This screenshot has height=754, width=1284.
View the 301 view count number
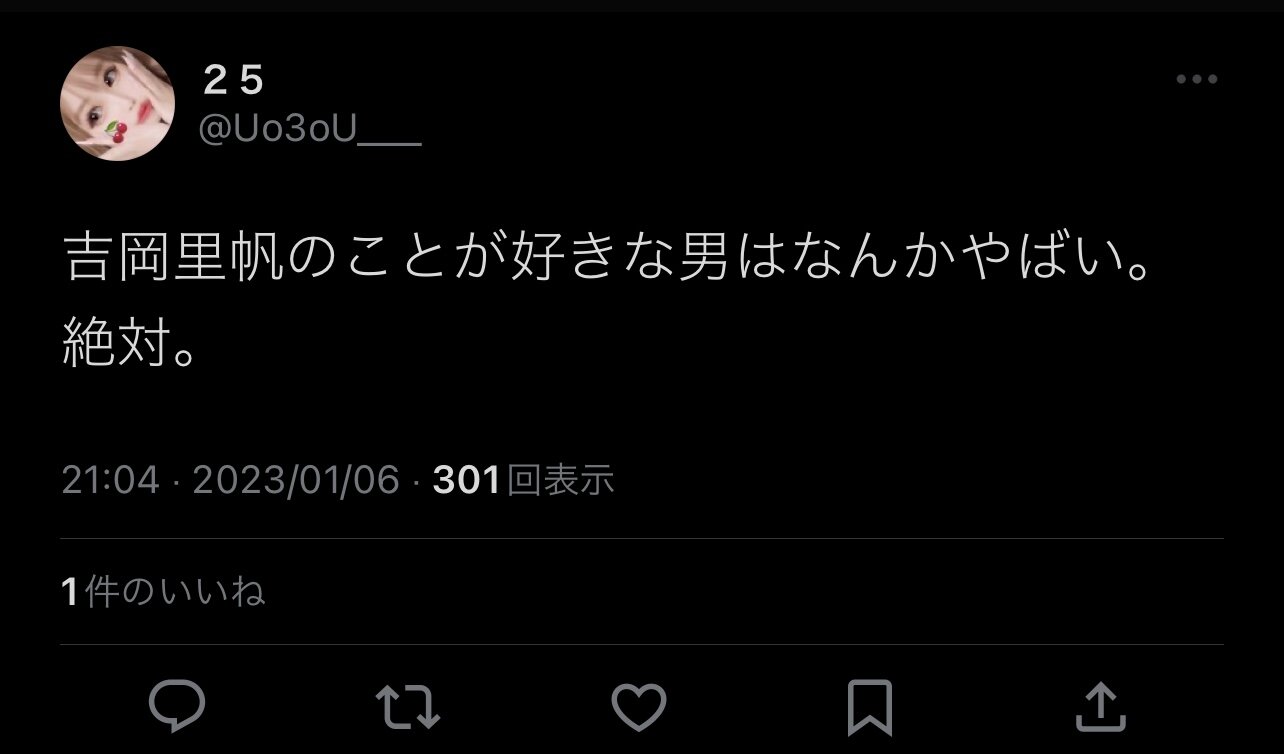pyautogui.click(x=466, y=481)
